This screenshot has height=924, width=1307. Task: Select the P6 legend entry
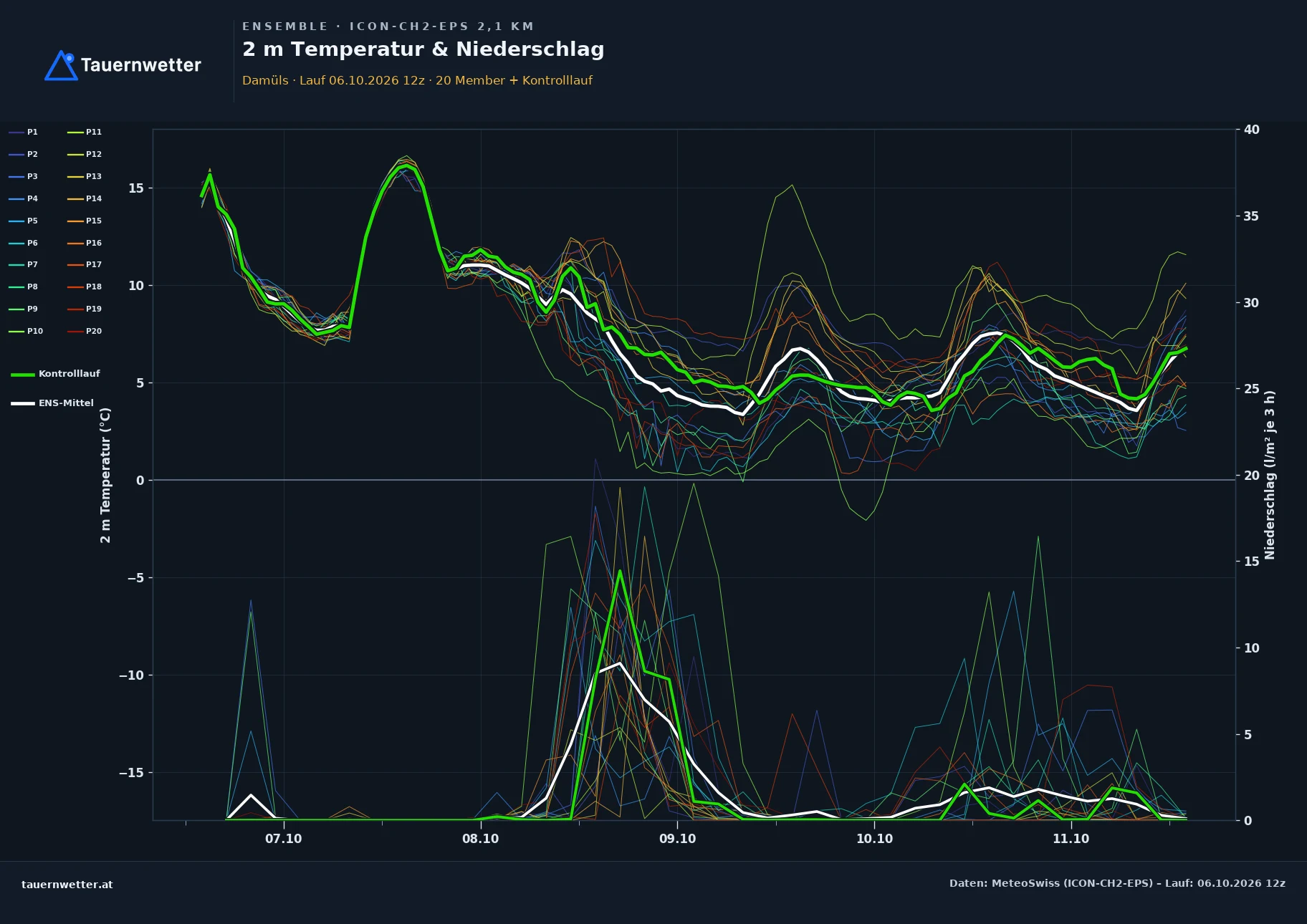[24, 243]
